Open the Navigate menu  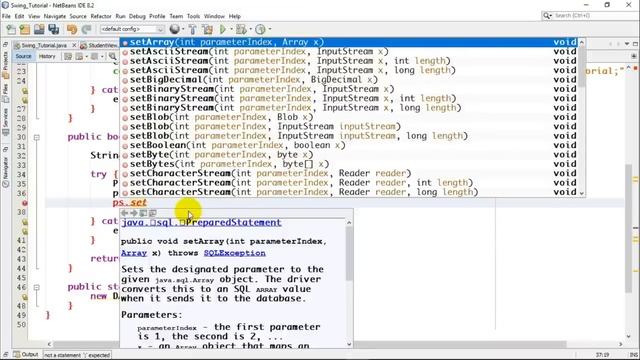point(55,16)
